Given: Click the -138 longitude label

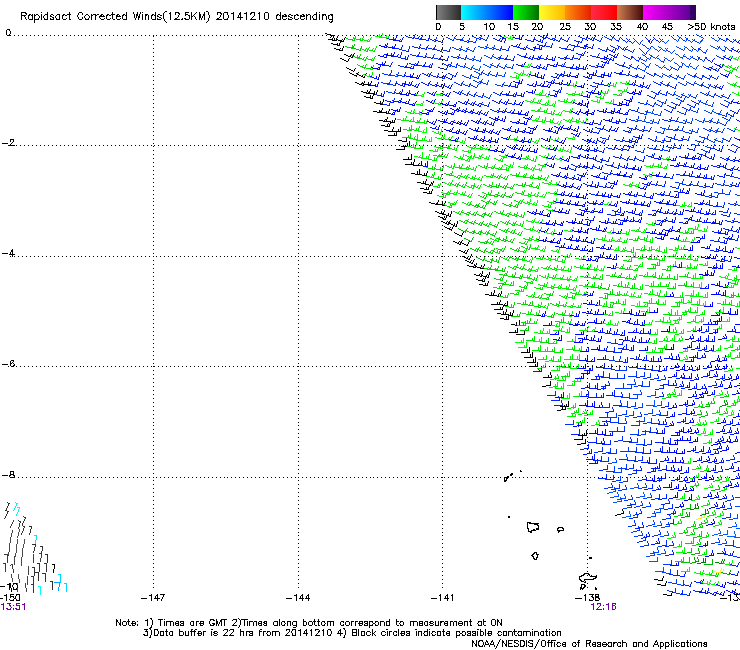Looking at the screenshot, I should [x=588, y=598].
